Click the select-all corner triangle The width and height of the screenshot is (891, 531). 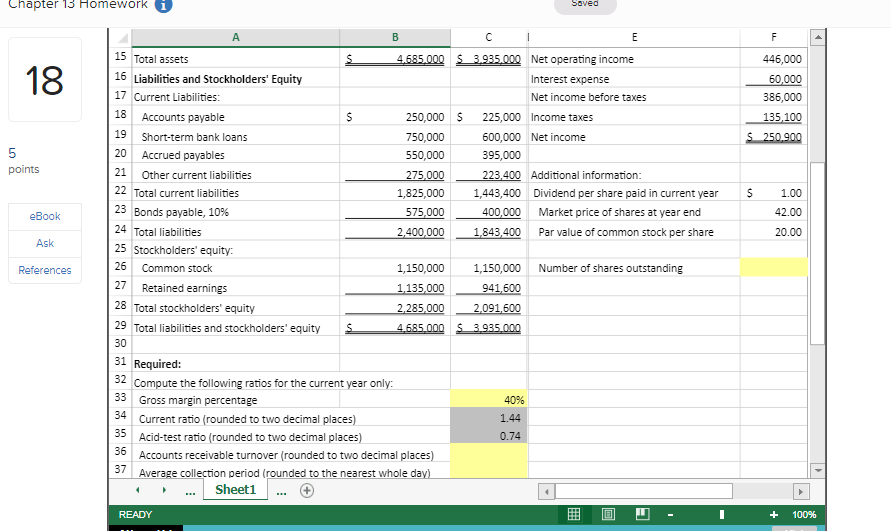122,38
